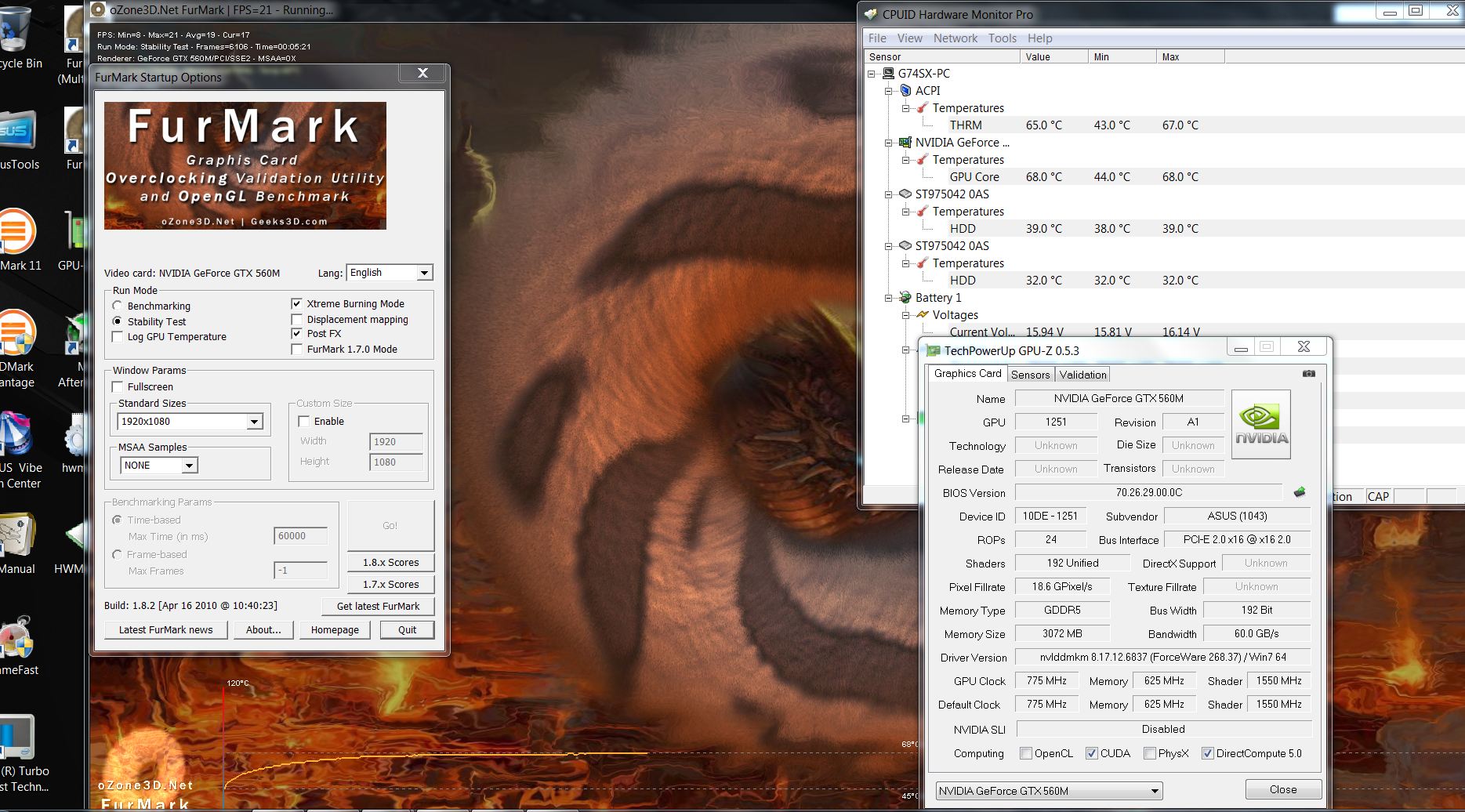
Task: Select the G74SX-PC computer icon
Action: (x=888, y=74)
